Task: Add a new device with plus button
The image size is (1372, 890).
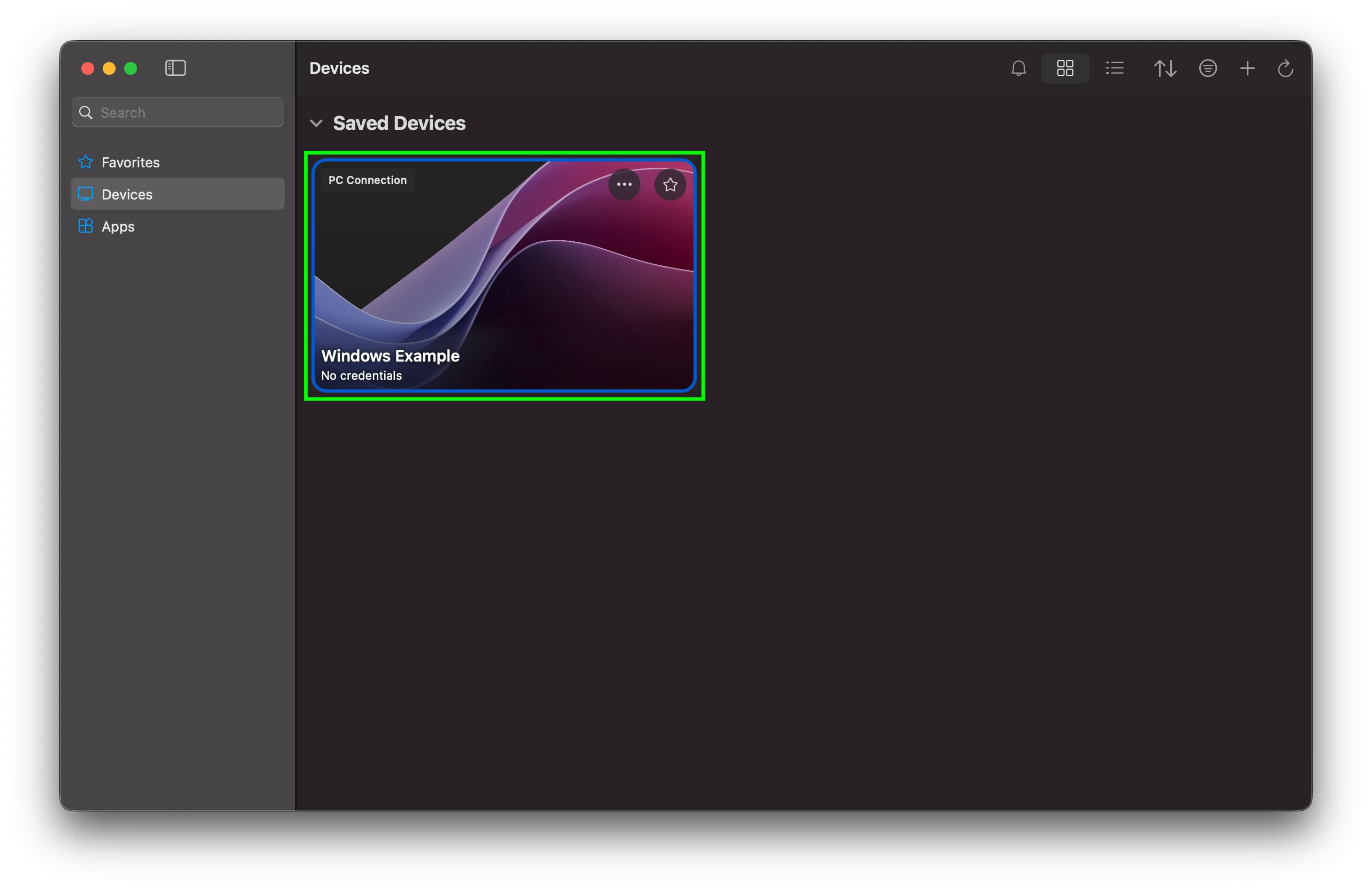Action: pyautogui.click(x=1247, y=68)
